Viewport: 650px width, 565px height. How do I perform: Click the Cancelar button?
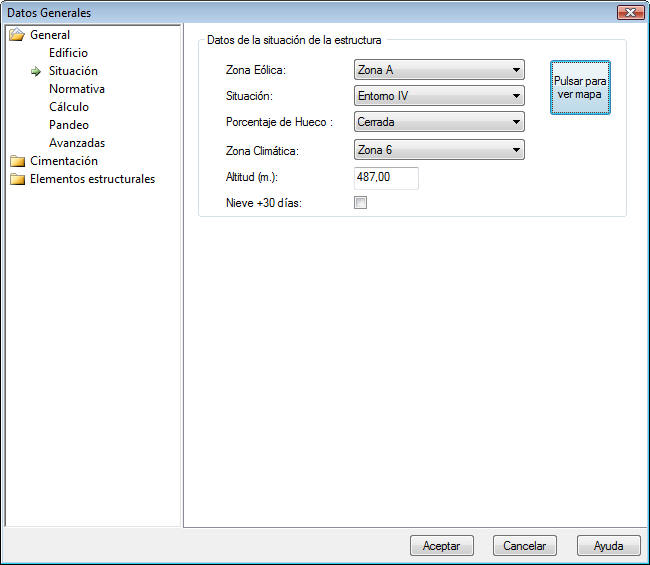tap(524, 546)
